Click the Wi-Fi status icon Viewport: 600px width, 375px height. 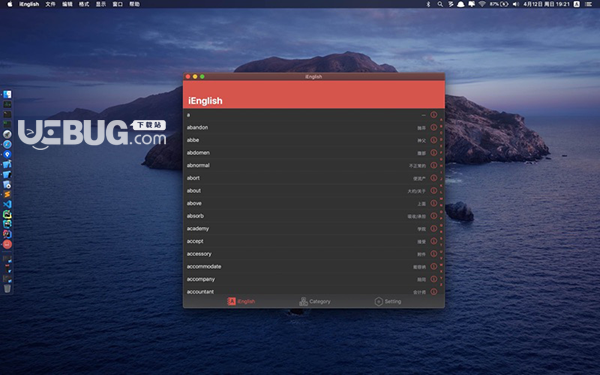pyautogui.click(x=482, y=4)
